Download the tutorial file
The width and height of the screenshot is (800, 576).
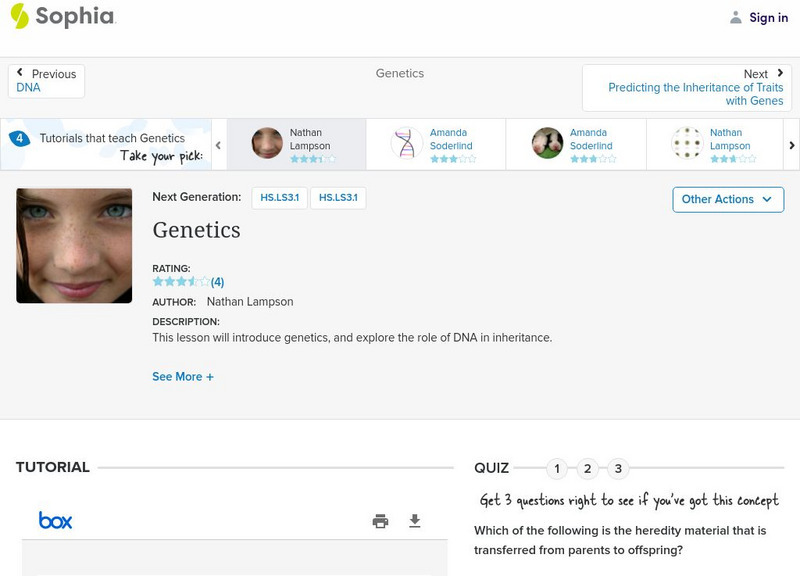[x=415, y=521]
